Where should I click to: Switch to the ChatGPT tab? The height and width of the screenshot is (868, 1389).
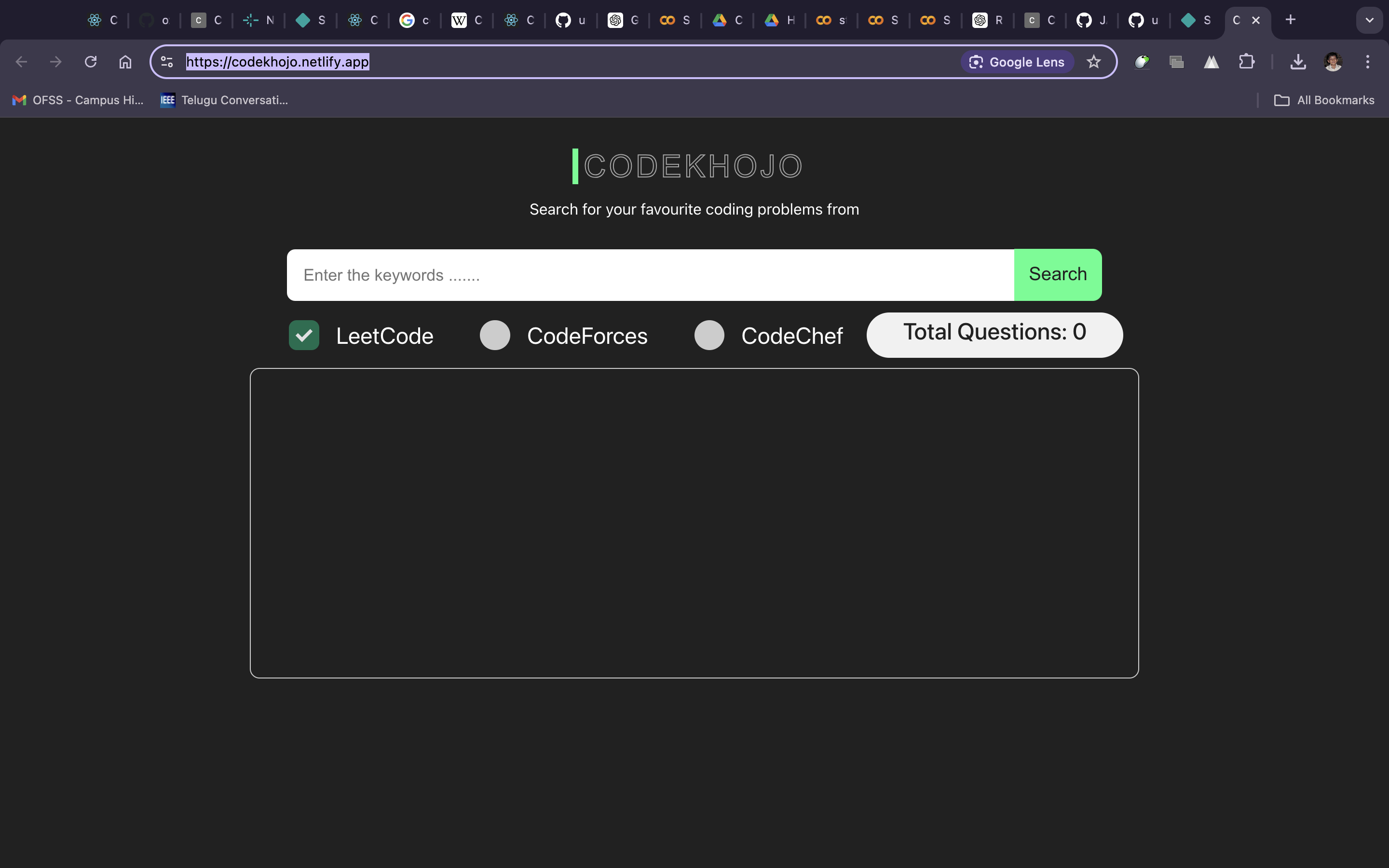click(x=623, y=20)
